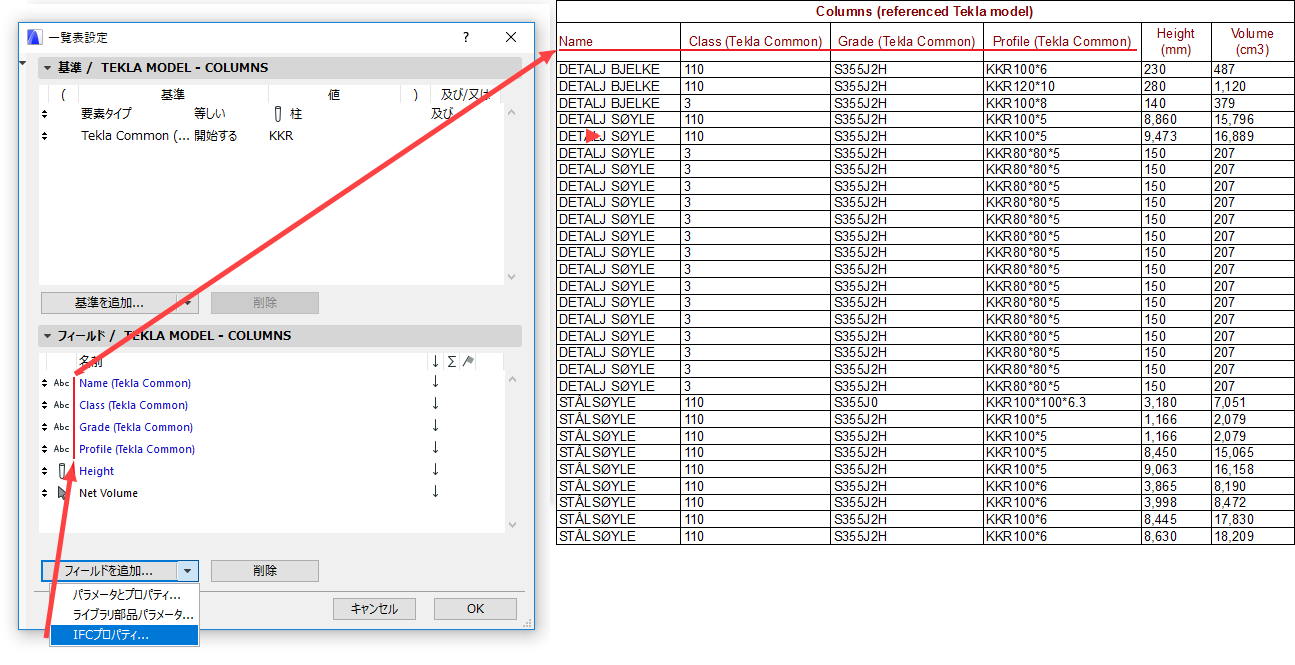Select the Grade (Tekla Common) field
This screenshot has width=1295, height=665.
point(136,427)
